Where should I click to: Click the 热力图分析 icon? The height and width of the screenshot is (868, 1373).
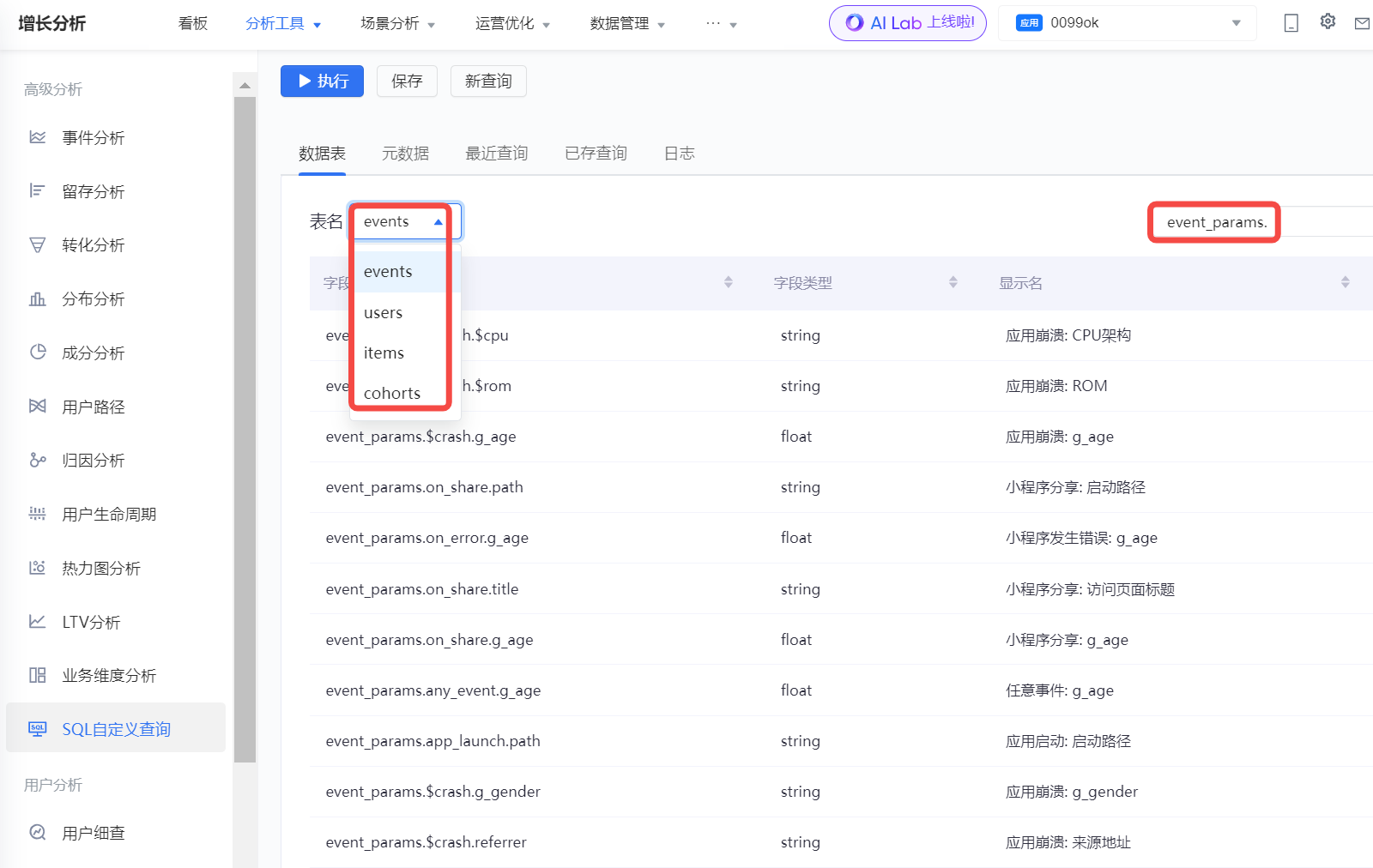37,568
